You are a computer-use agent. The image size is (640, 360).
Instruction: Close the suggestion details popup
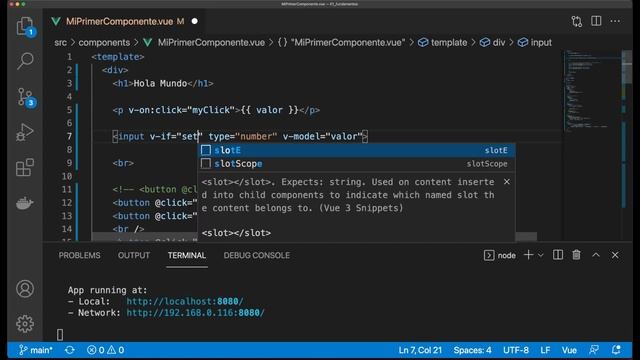(507, 182)
